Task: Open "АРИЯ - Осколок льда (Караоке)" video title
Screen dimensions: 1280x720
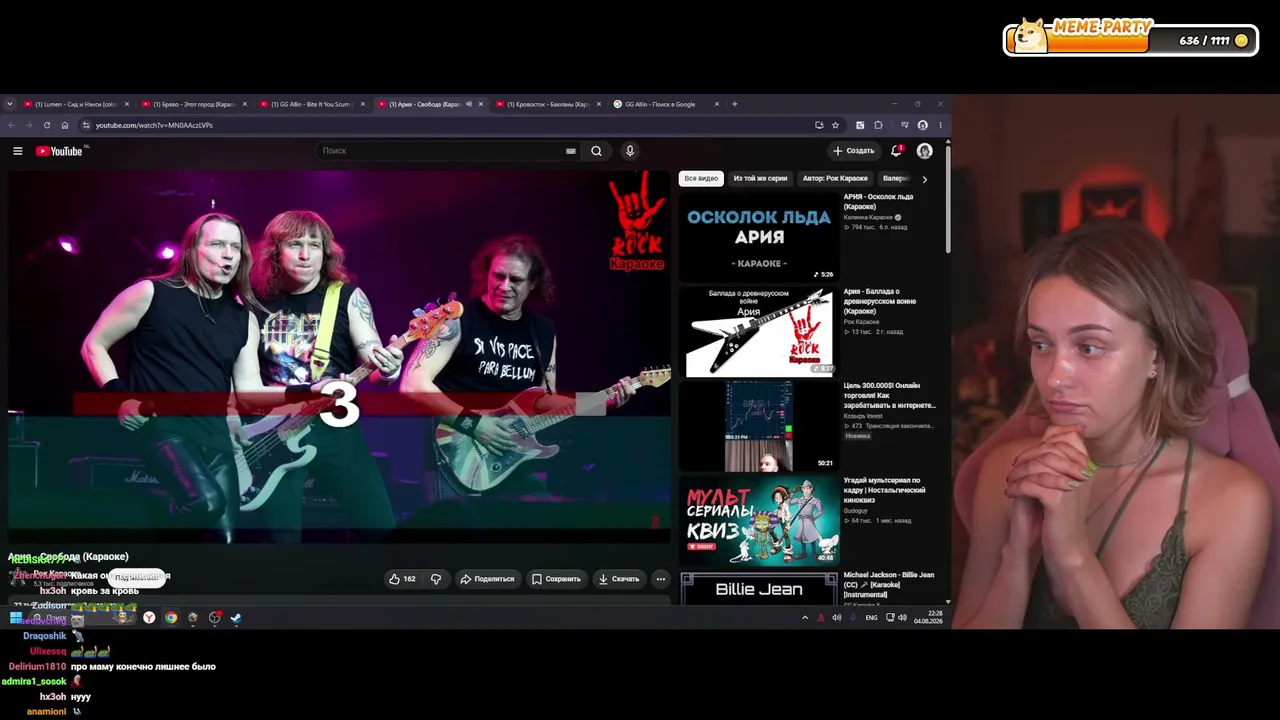Action: pos(879,202)
